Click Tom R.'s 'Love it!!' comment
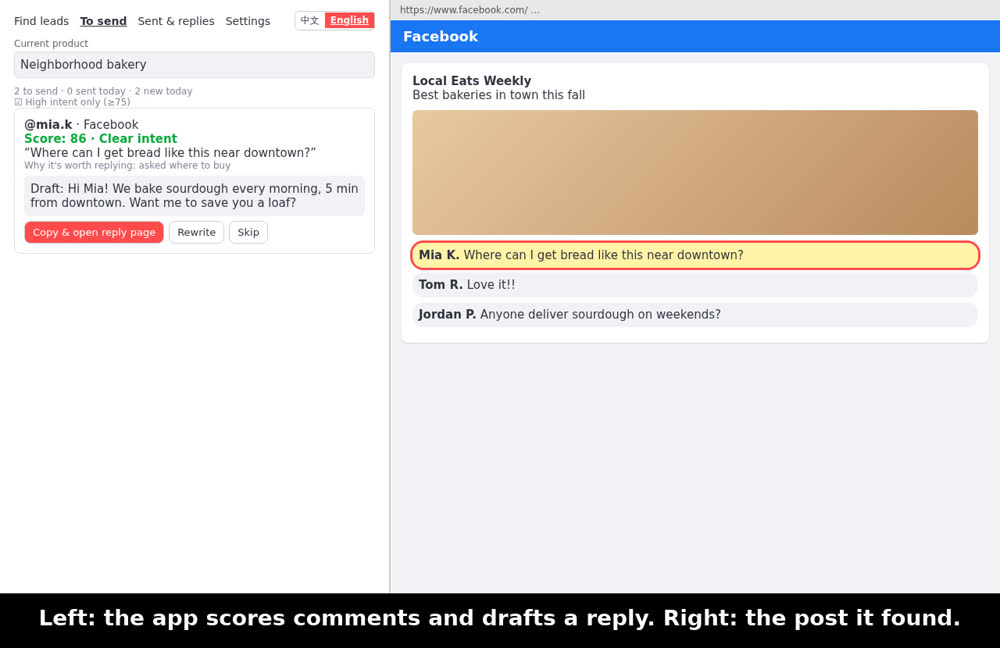 [695, 284]
